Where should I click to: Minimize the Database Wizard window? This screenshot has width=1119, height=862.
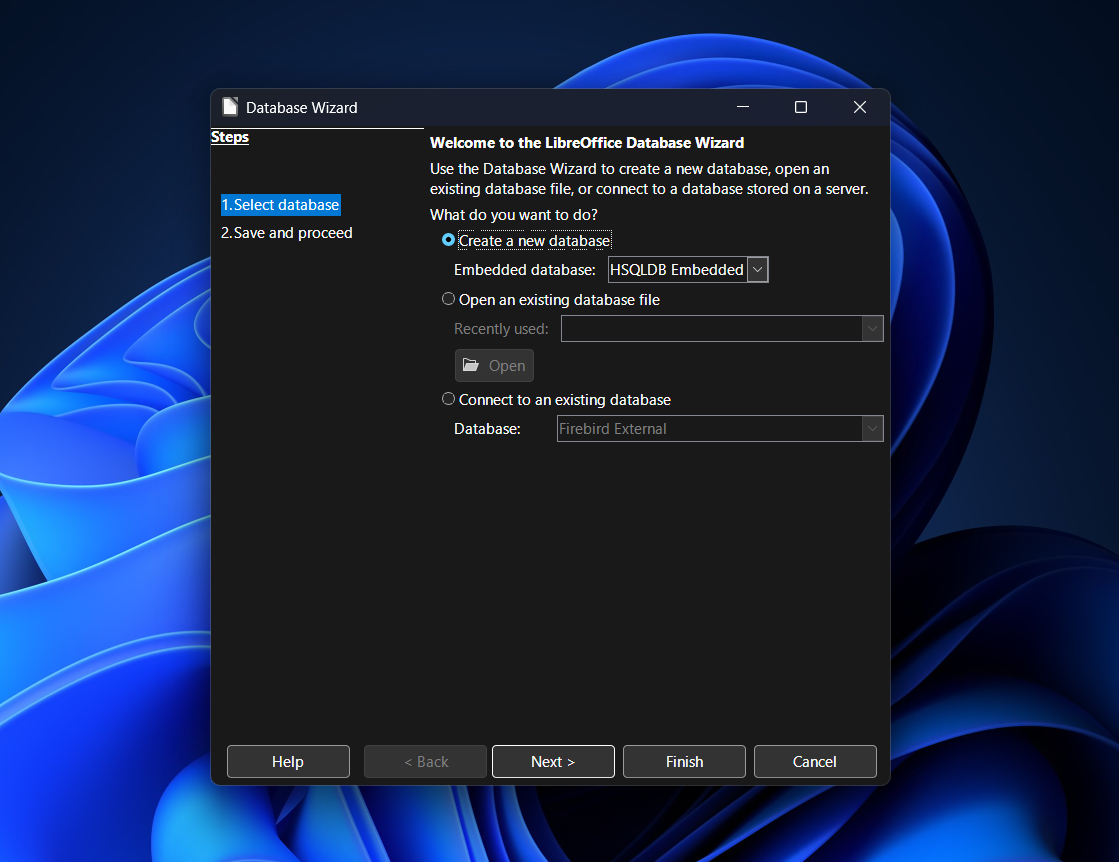tap(743, 107)
